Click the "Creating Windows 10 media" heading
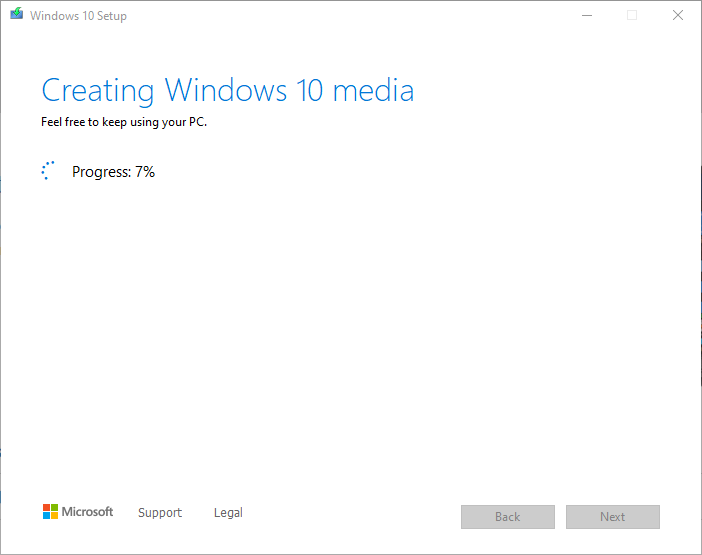The image size is (702, 555). point(227,91)
